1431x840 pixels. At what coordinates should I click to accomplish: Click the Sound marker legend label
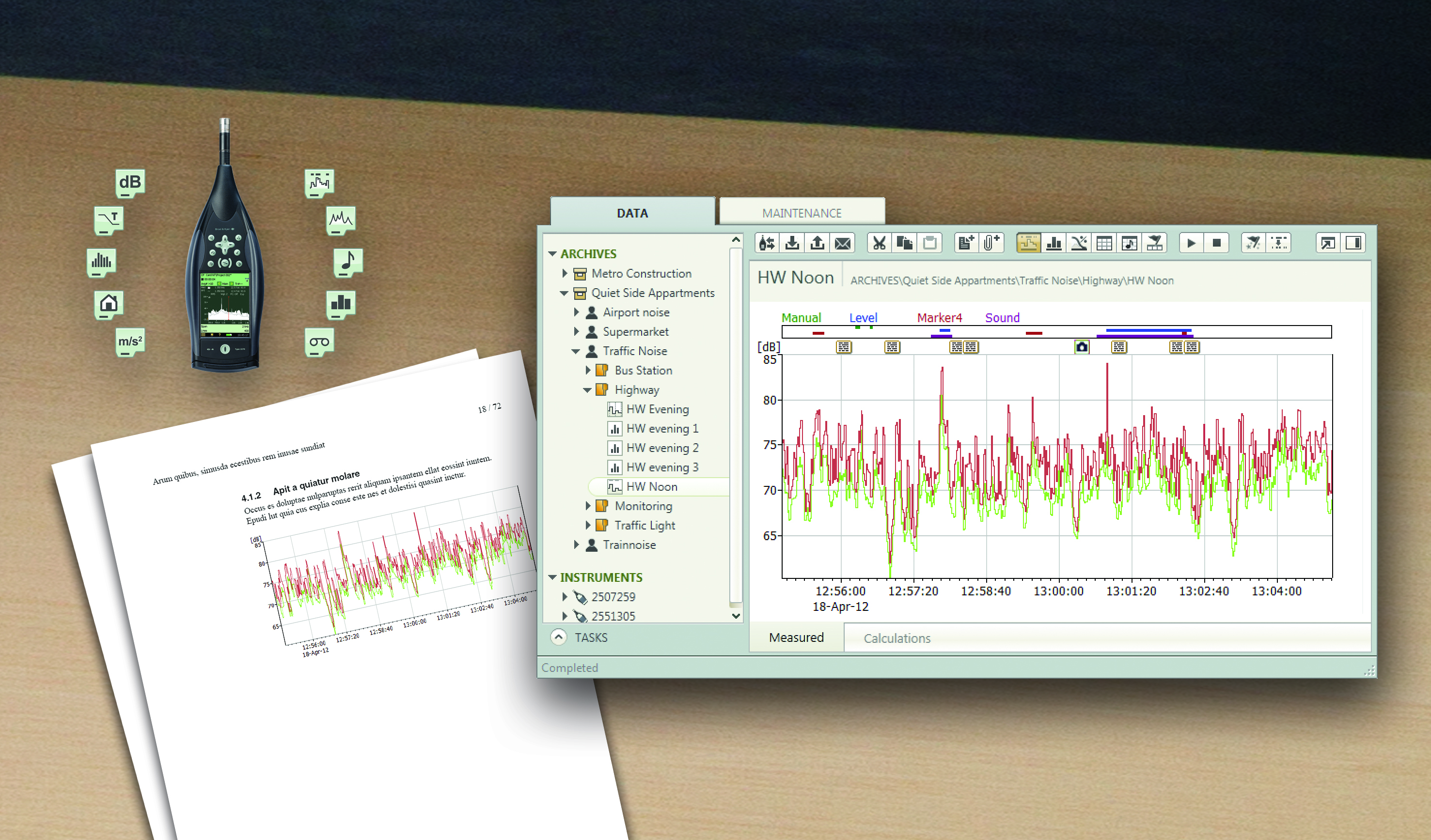1002,318
